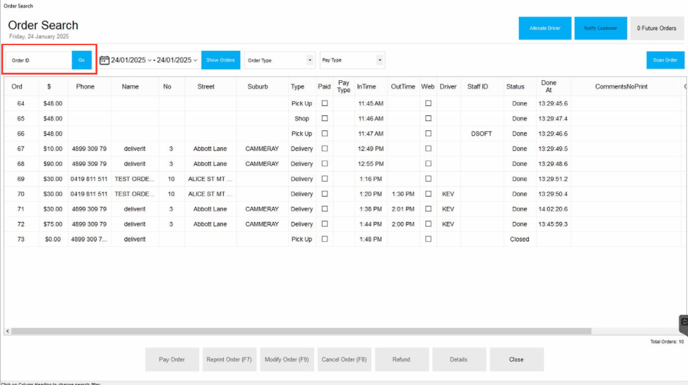Screen dimensions: 688x385
Task: Click the 12:55 PM InTime cell
Action: [x=371, y=164]
